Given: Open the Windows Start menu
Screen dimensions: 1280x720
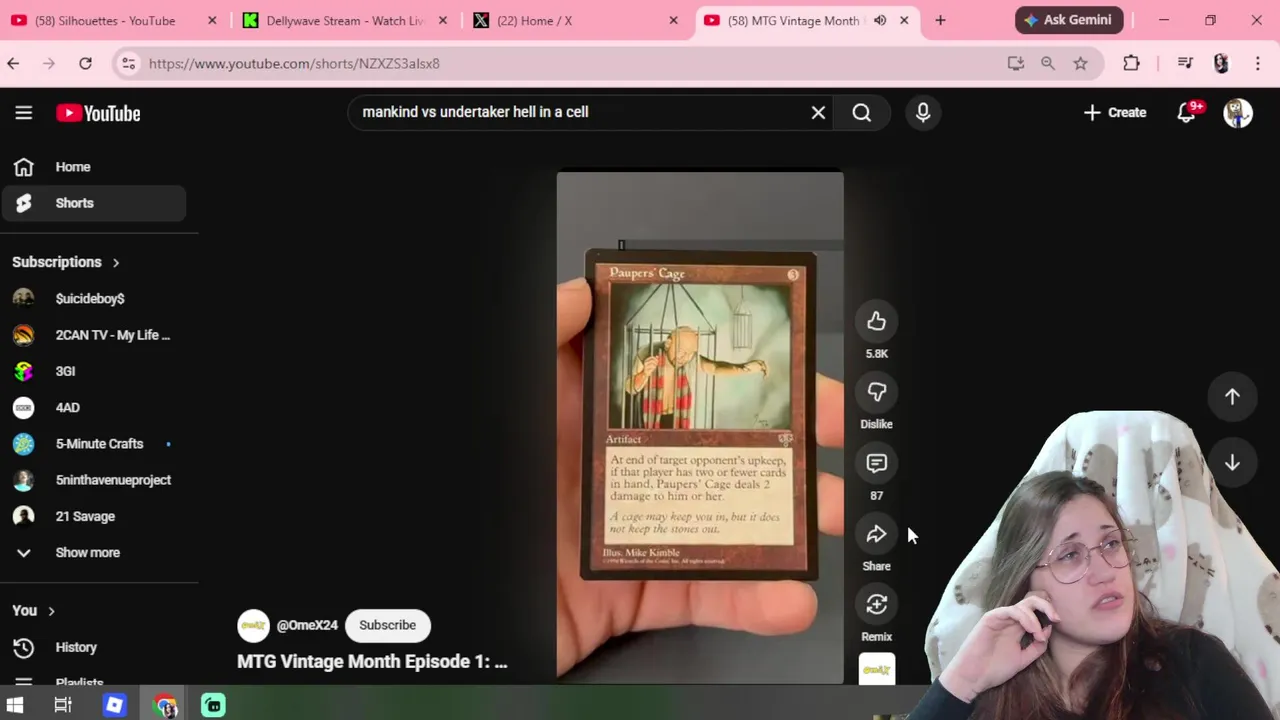Looking at the screenshot, I should (x=15, y=705).
